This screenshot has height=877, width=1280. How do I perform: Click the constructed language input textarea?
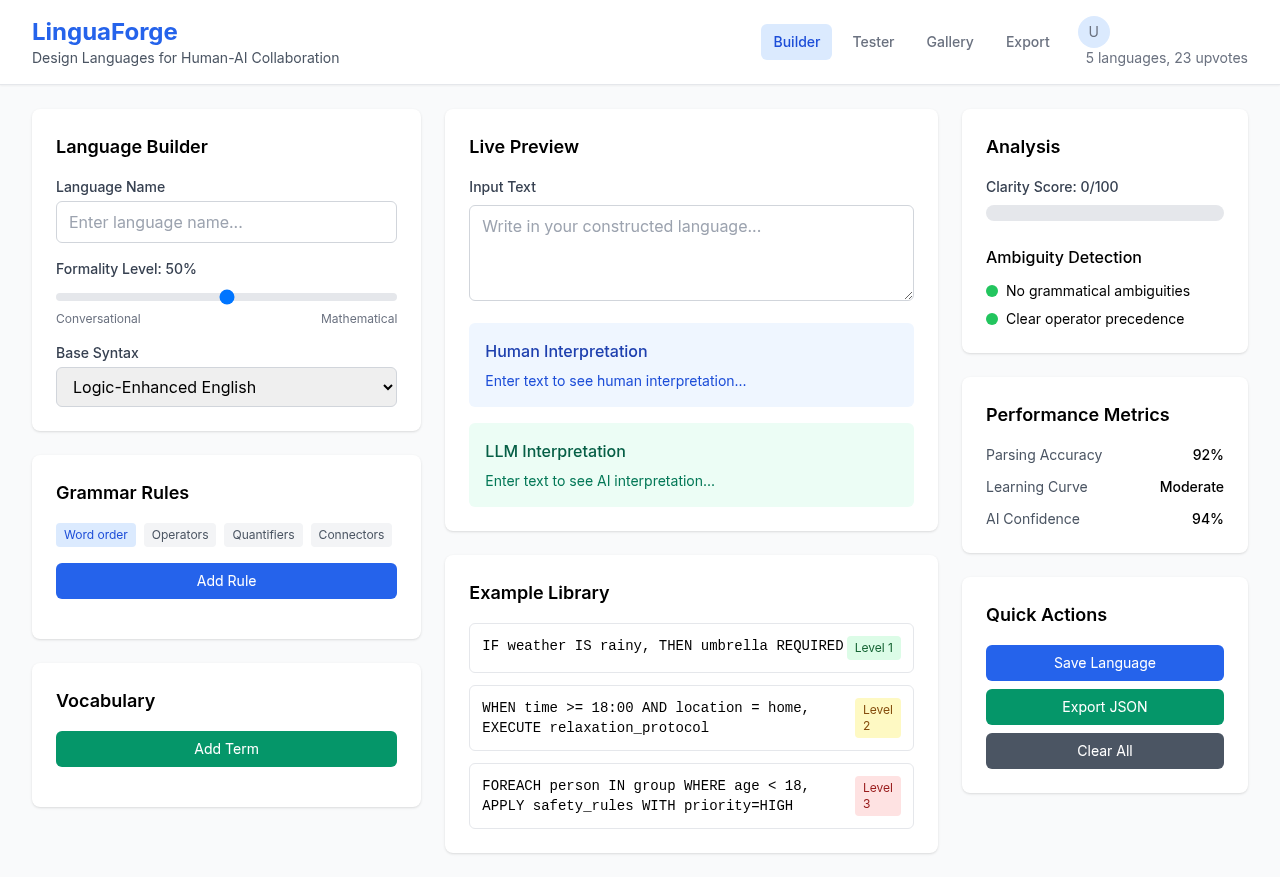(x=691, y=252)
